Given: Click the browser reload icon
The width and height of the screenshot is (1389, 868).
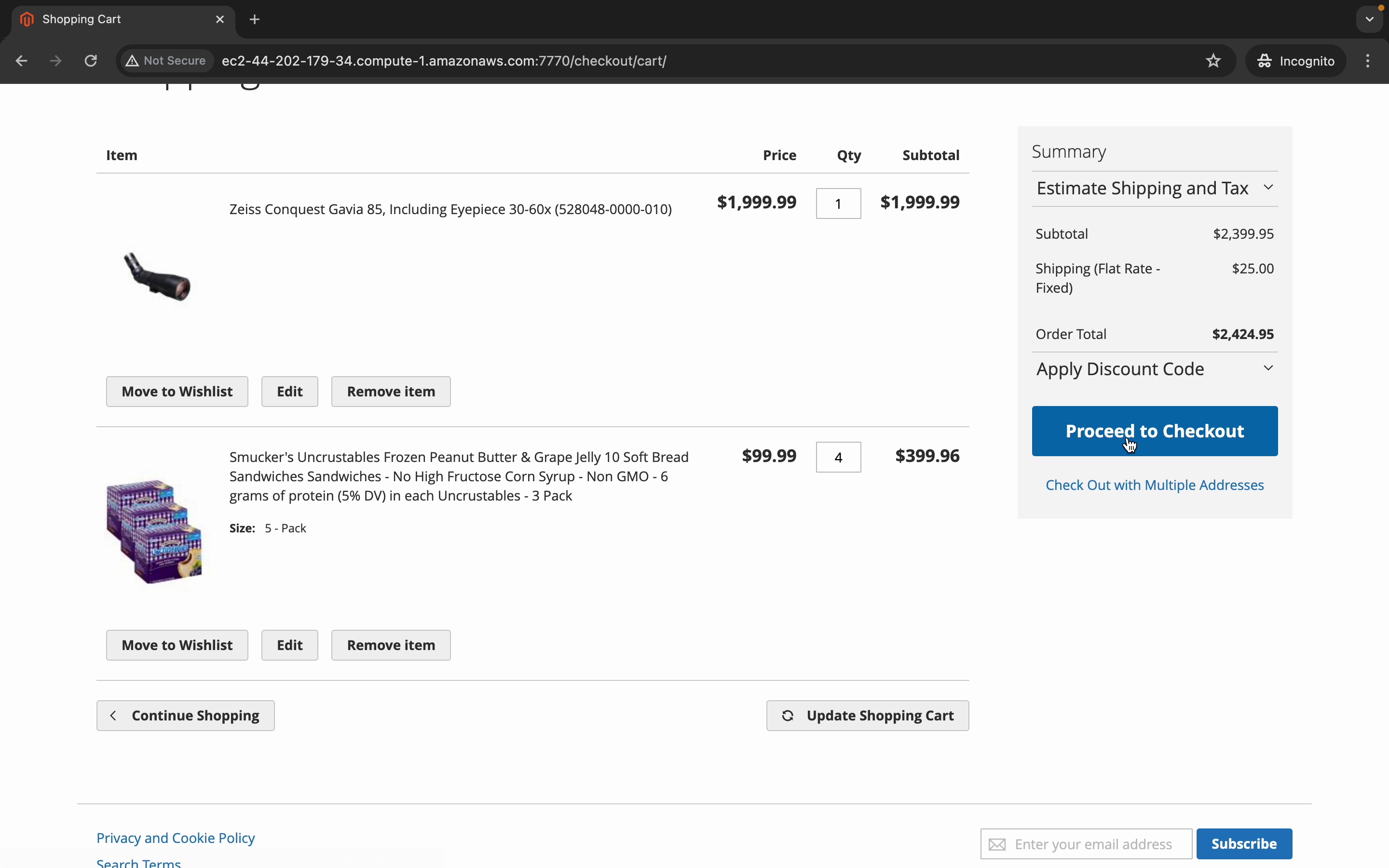Looking at the screenshot, I should pyautogui.click(x=91, y=61).
